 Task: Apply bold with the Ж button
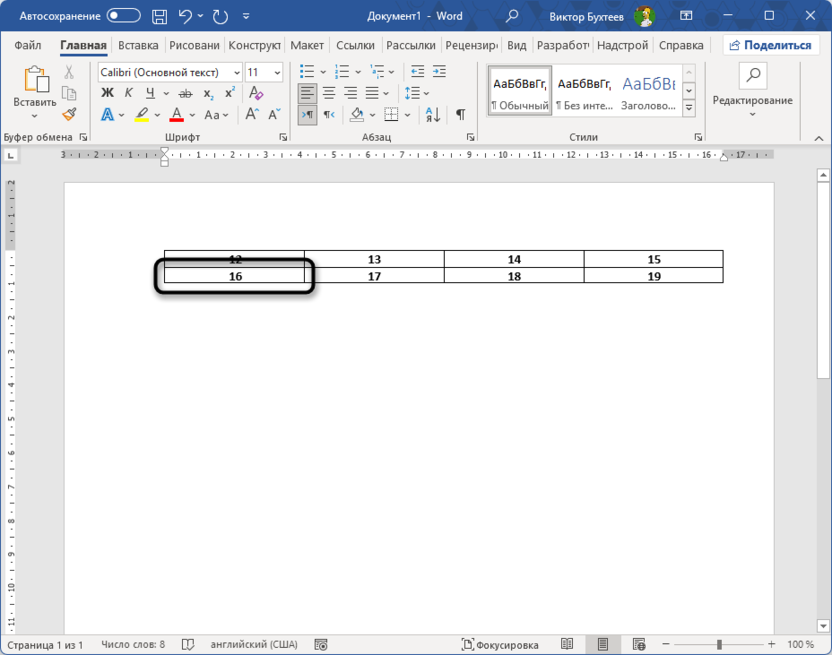tap(107, 93)
